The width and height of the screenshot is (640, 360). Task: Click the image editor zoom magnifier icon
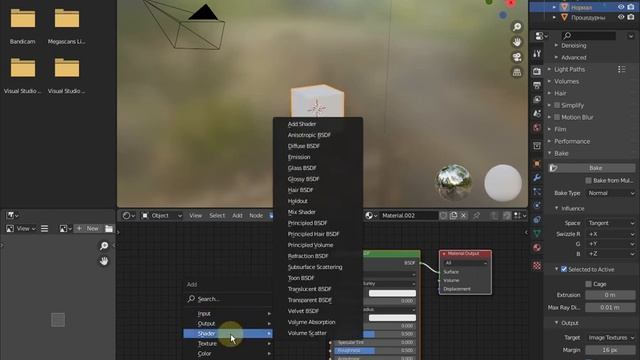point(104,246)
